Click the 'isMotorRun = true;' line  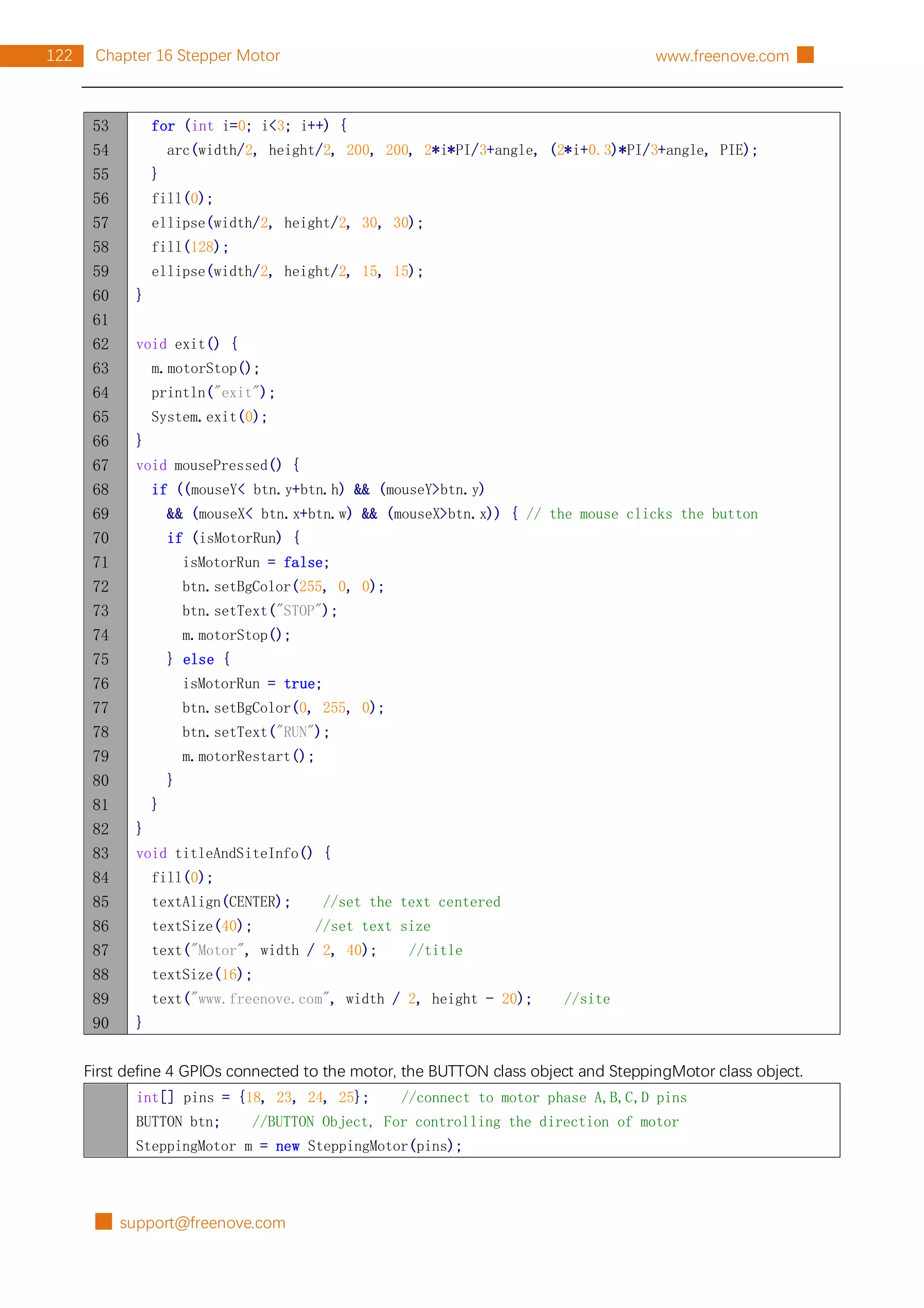click(252, 684)
